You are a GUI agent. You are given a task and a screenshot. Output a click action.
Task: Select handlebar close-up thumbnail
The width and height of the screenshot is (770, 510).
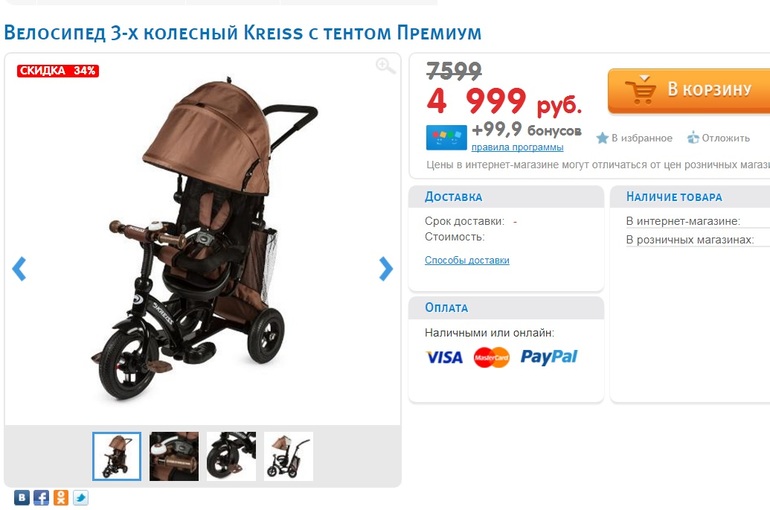174,456
